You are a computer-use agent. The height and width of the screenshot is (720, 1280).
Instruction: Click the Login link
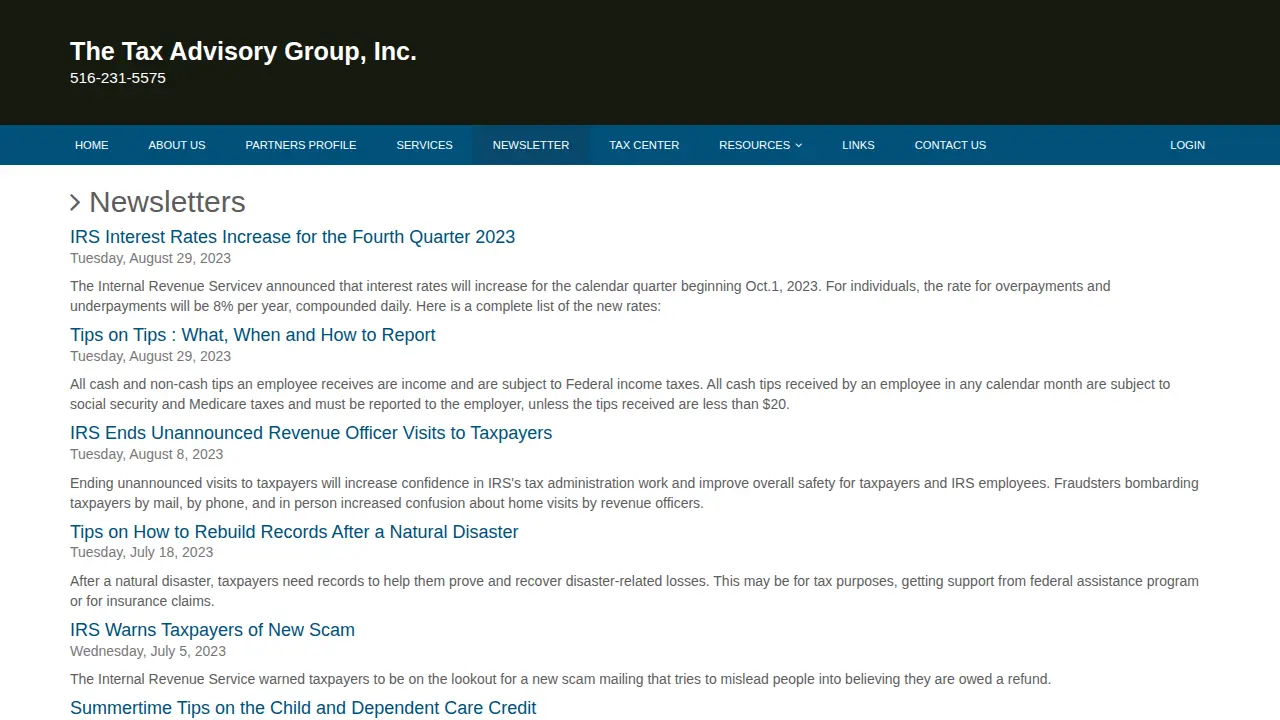1187,145
